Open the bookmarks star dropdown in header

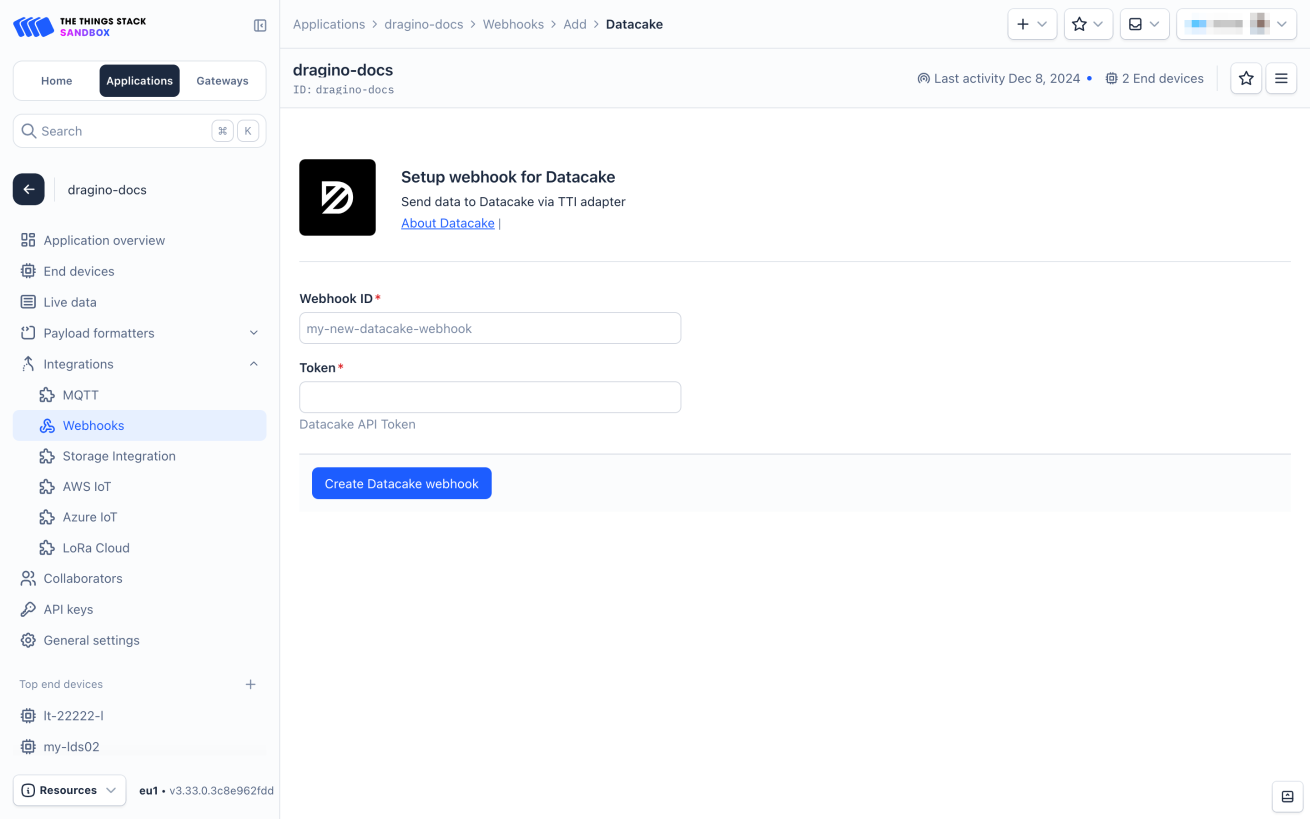pos(1088,24)
